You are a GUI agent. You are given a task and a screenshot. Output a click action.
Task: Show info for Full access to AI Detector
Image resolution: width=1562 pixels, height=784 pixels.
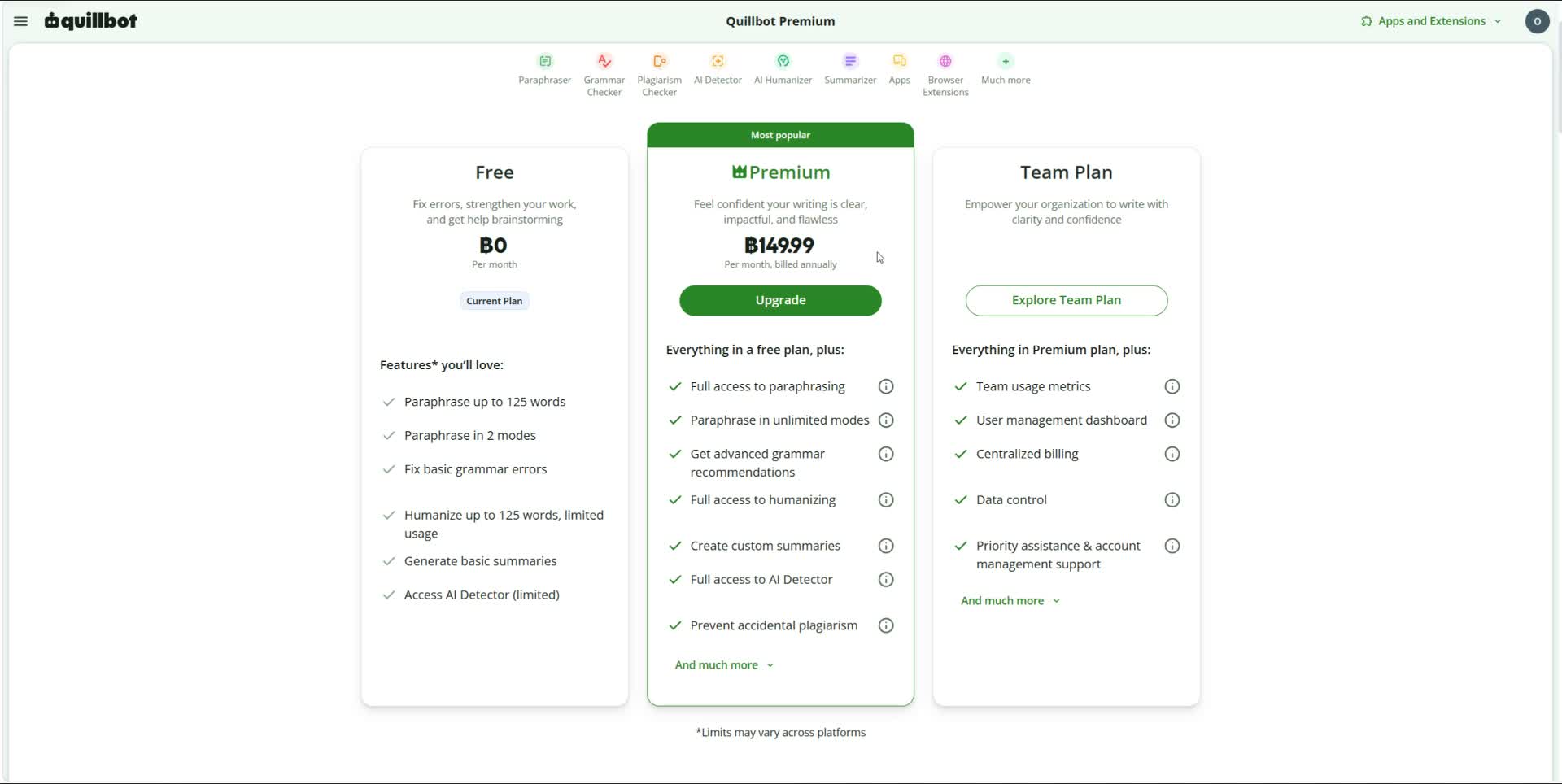(x=886, y=580)
